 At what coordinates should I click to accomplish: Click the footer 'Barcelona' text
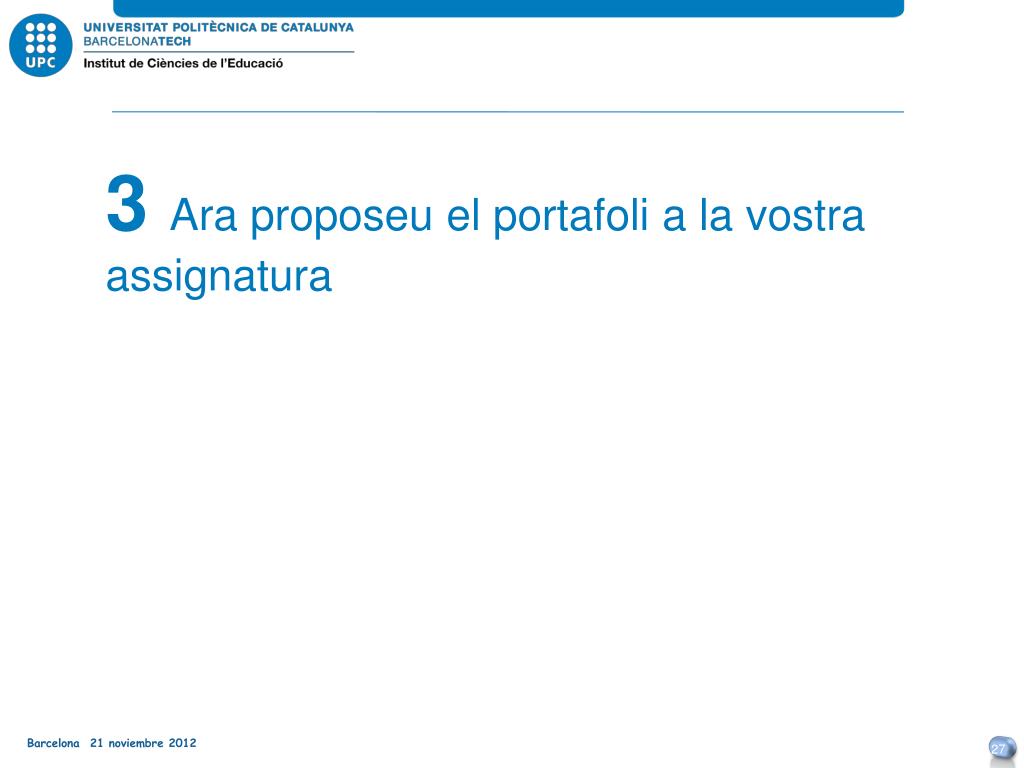click(x=53, y=743)
